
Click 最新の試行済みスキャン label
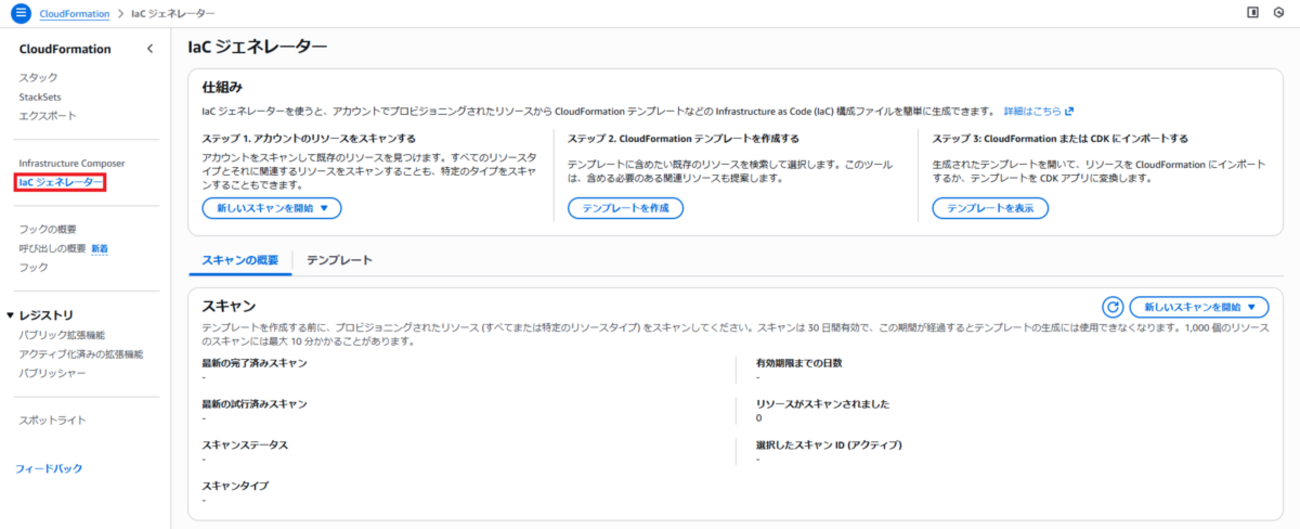[x=254, y=404]
